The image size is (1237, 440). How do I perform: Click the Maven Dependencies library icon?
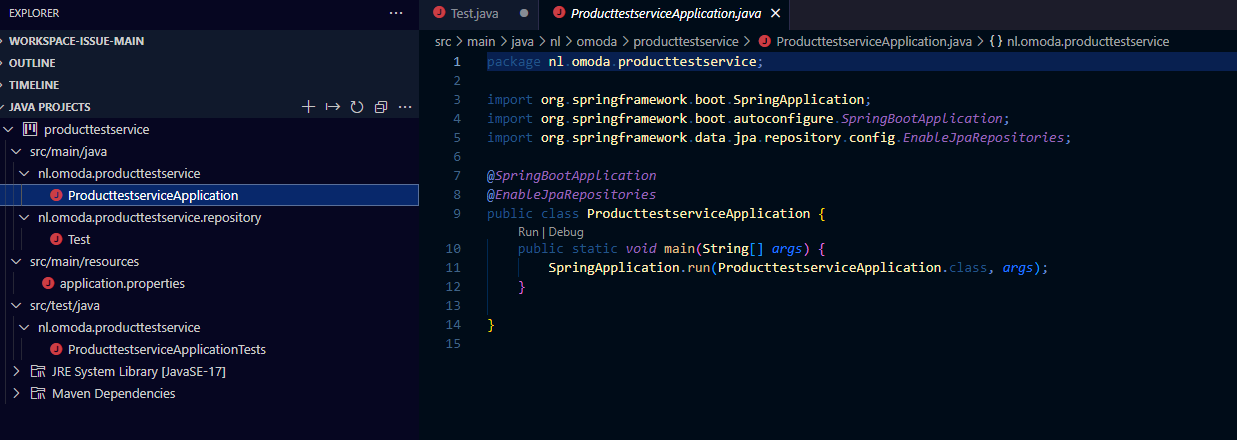[38, 393]
